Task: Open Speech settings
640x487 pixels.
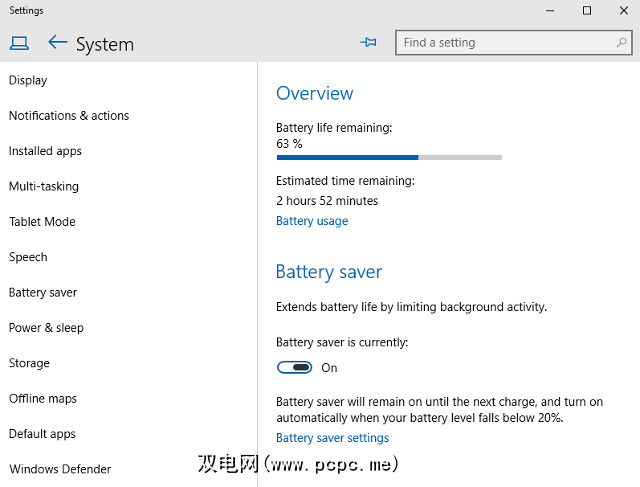Action: point(28,257)
